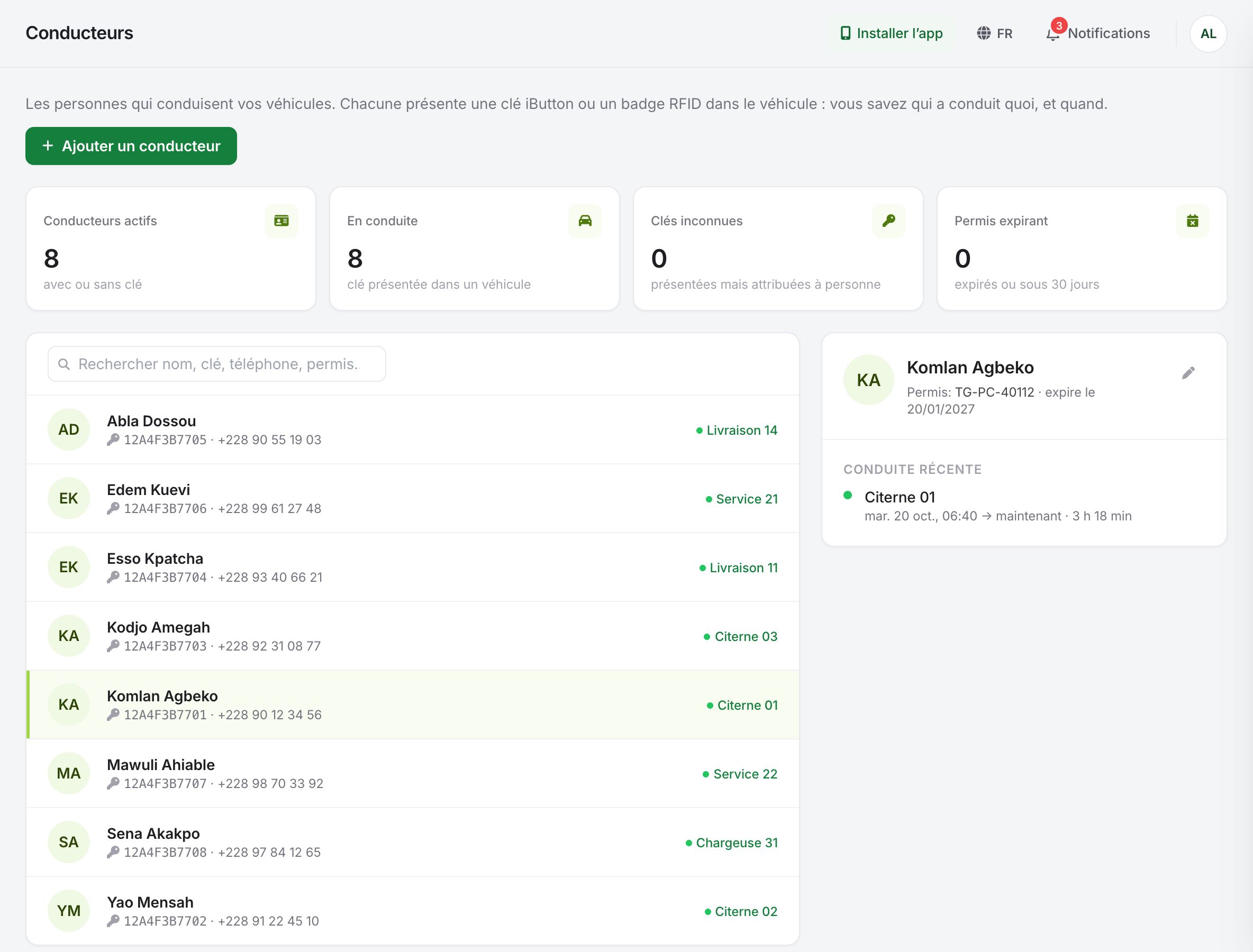Select the Esso Kpatcha driver row

click(x=413, y=567)
